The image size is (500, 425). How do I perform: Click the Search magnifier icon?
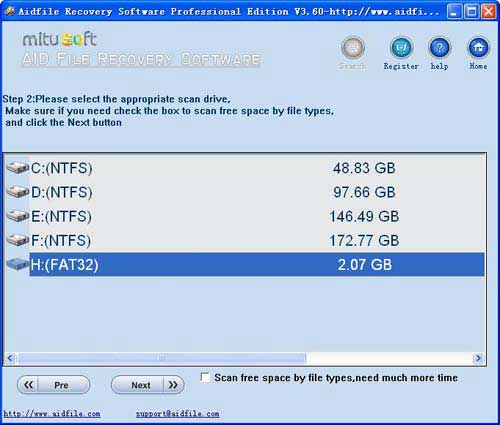coord(353,48)
